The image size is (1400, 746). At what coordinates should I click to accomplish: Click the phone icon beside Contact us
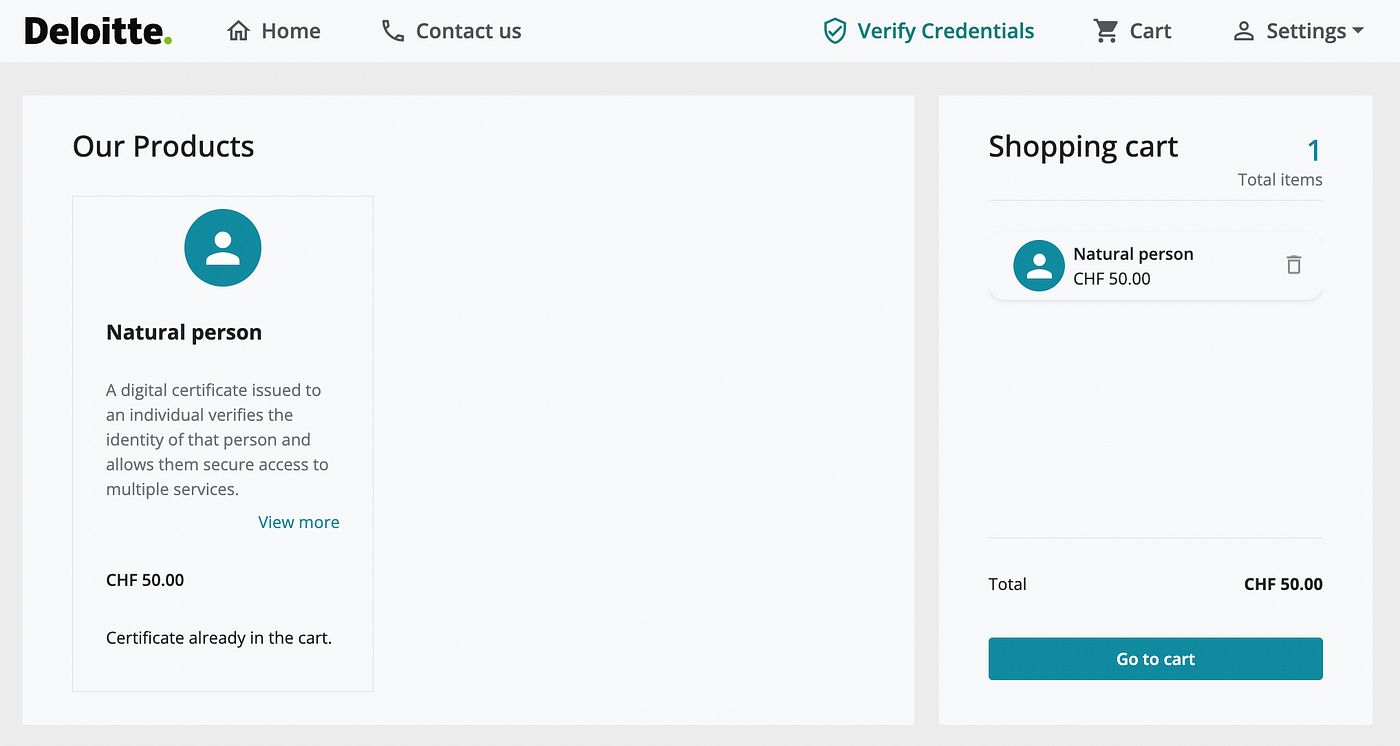pos(393,31)
